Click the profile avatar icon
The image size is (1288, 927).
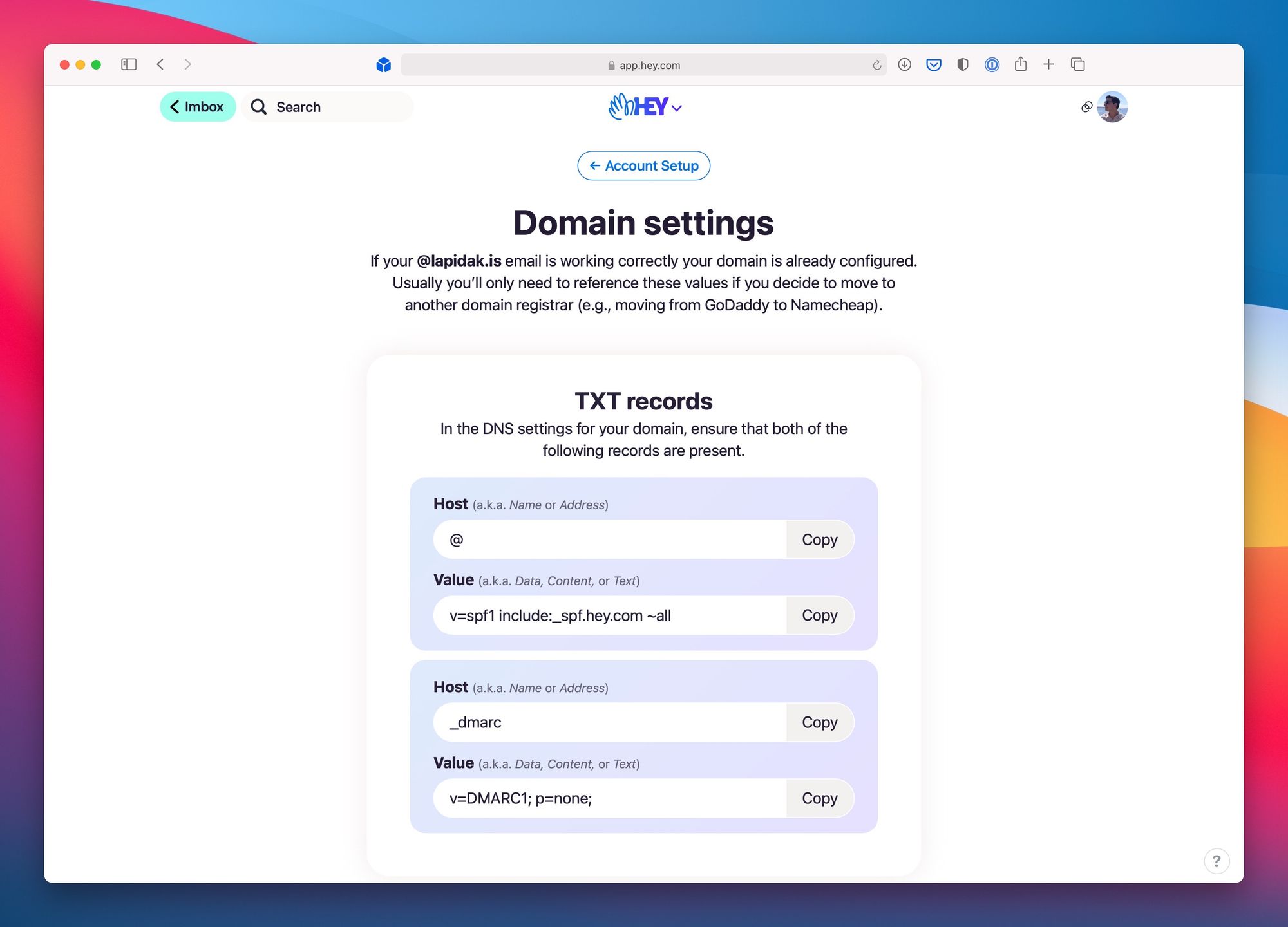pyautogui.click(x=1113, y=107)
